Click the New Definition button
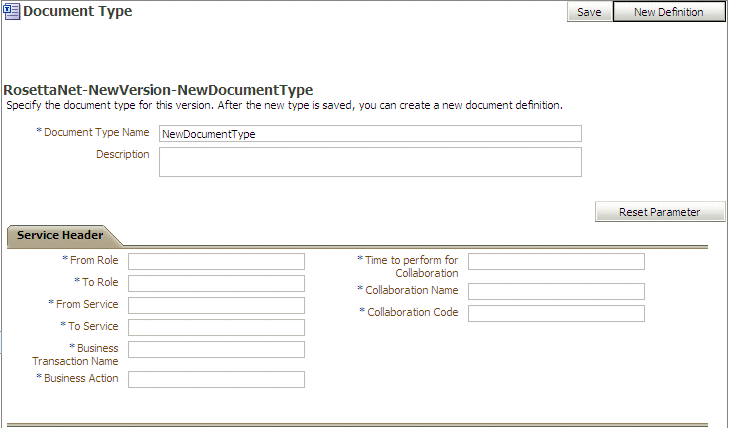729x428 pixels. coord(669,12)
